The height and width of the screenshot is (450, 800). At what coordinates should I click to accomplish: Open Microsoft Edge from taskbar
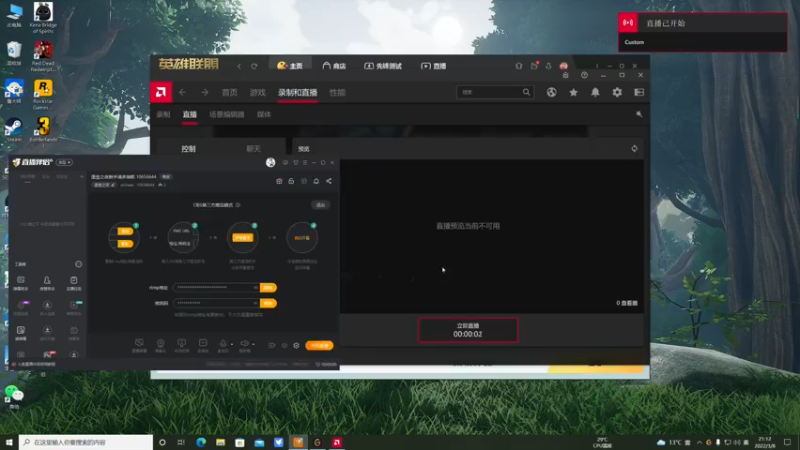pyautogui.click(x=201, y=442)
